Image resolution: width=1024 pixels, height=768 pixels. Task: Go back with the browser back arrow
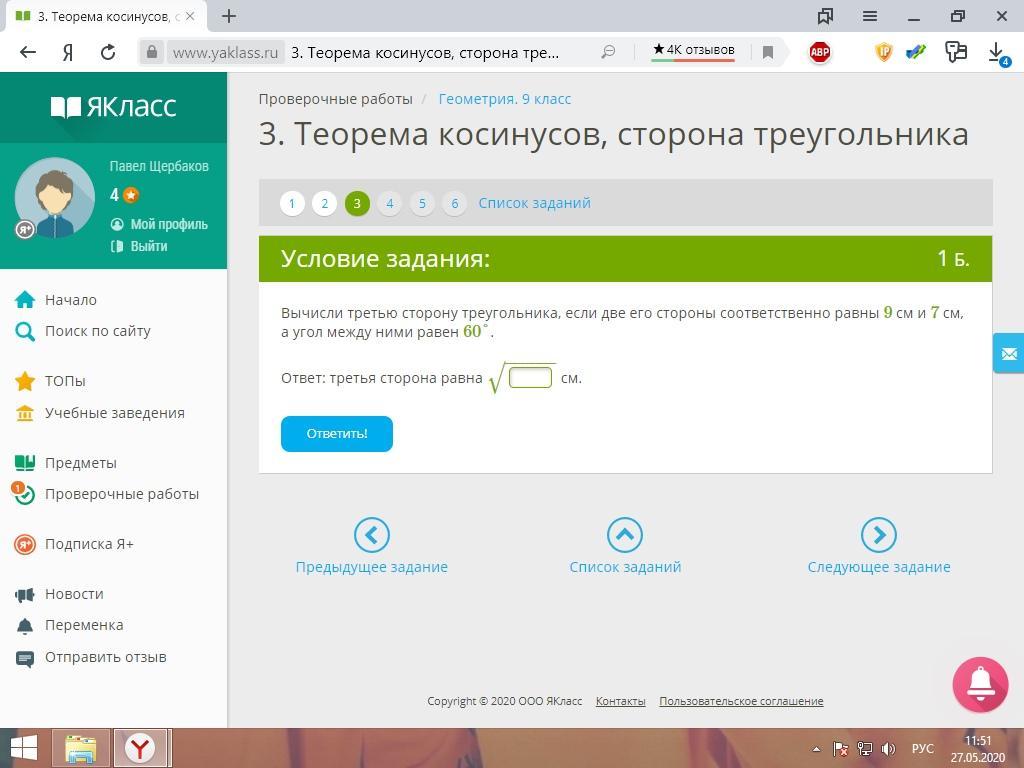pos(27,52)
